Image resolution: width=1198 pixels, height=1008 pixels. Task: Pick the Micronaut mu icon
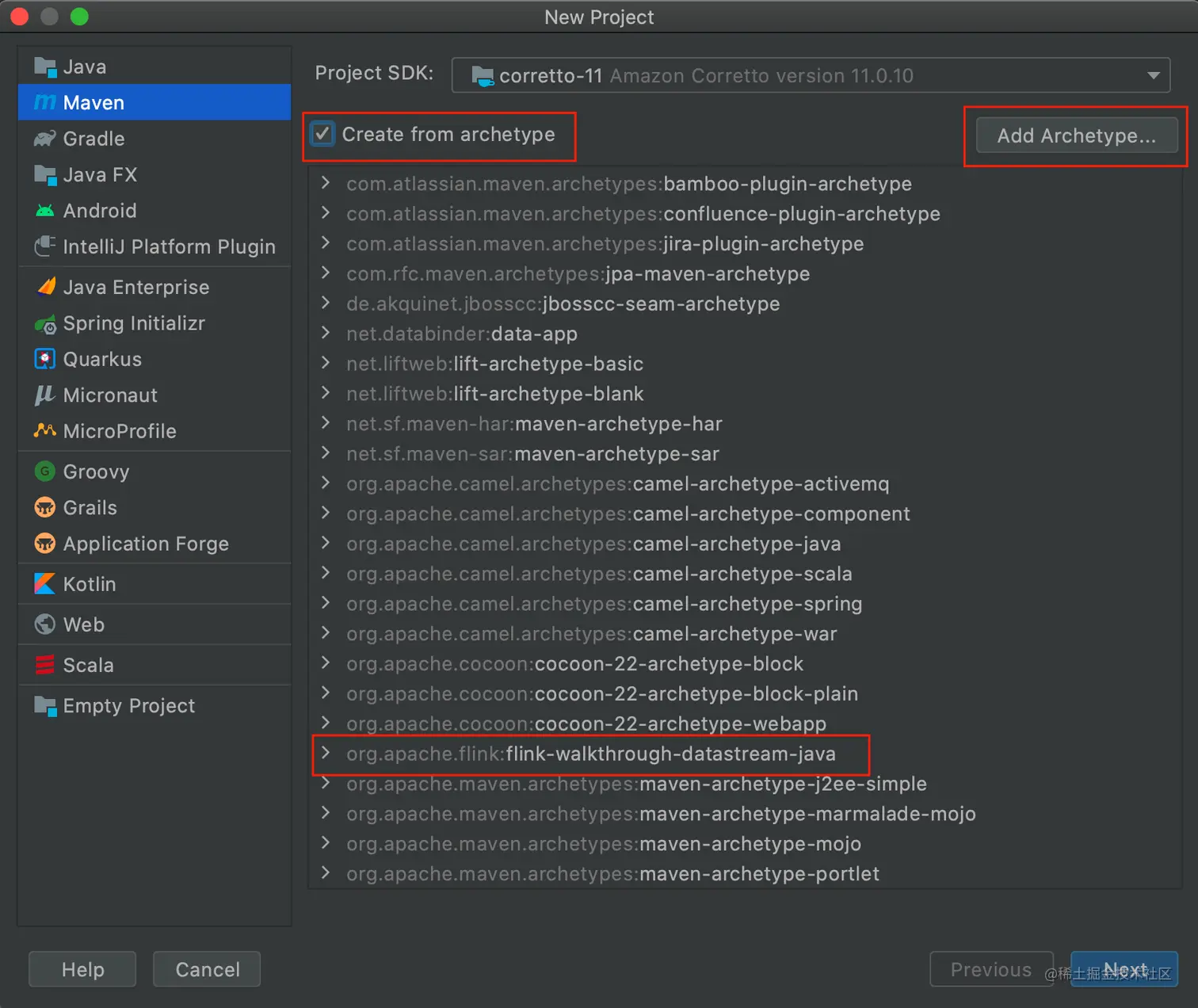[44, 395]
